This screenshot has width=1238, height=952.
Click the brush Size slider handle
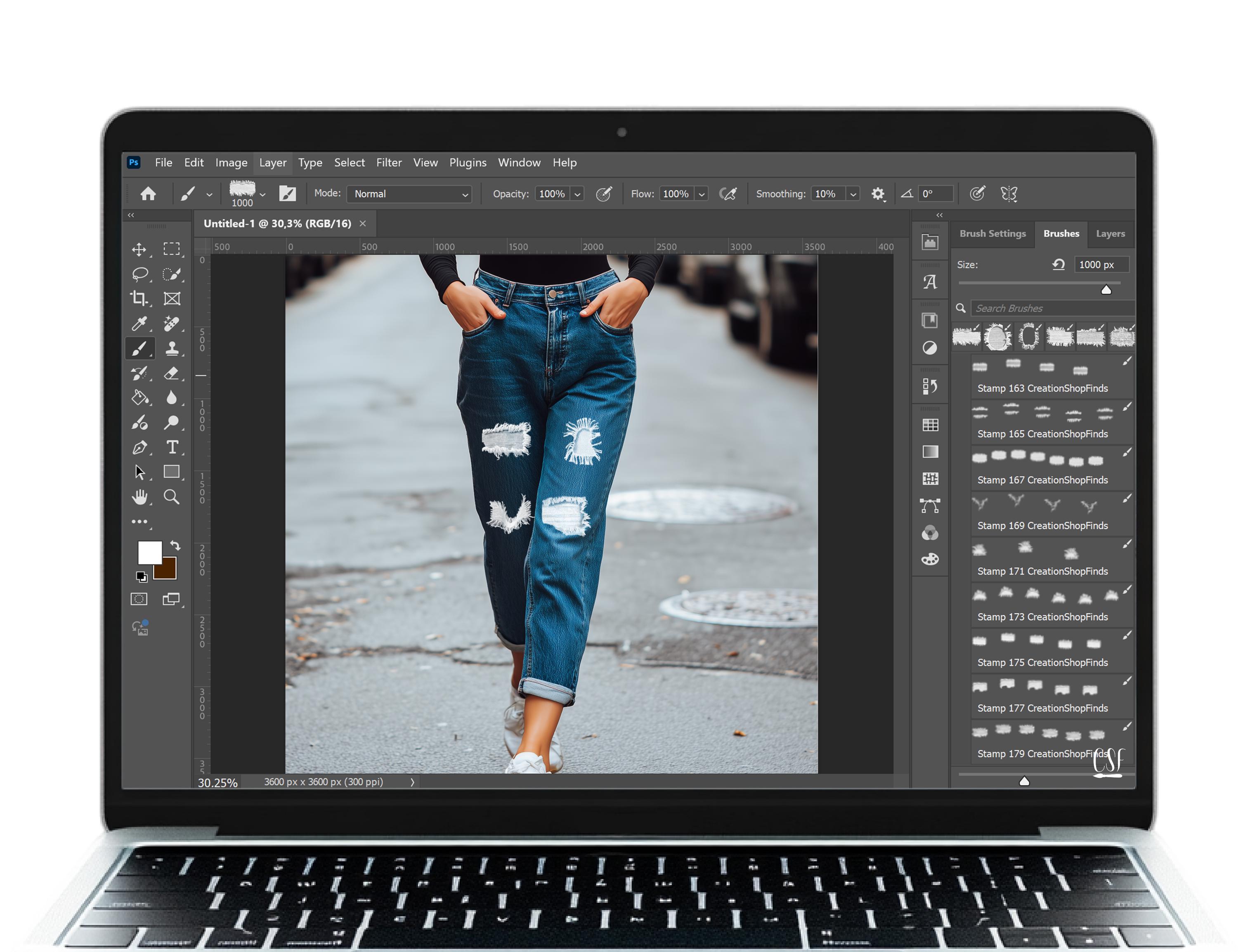point(1106,290)
